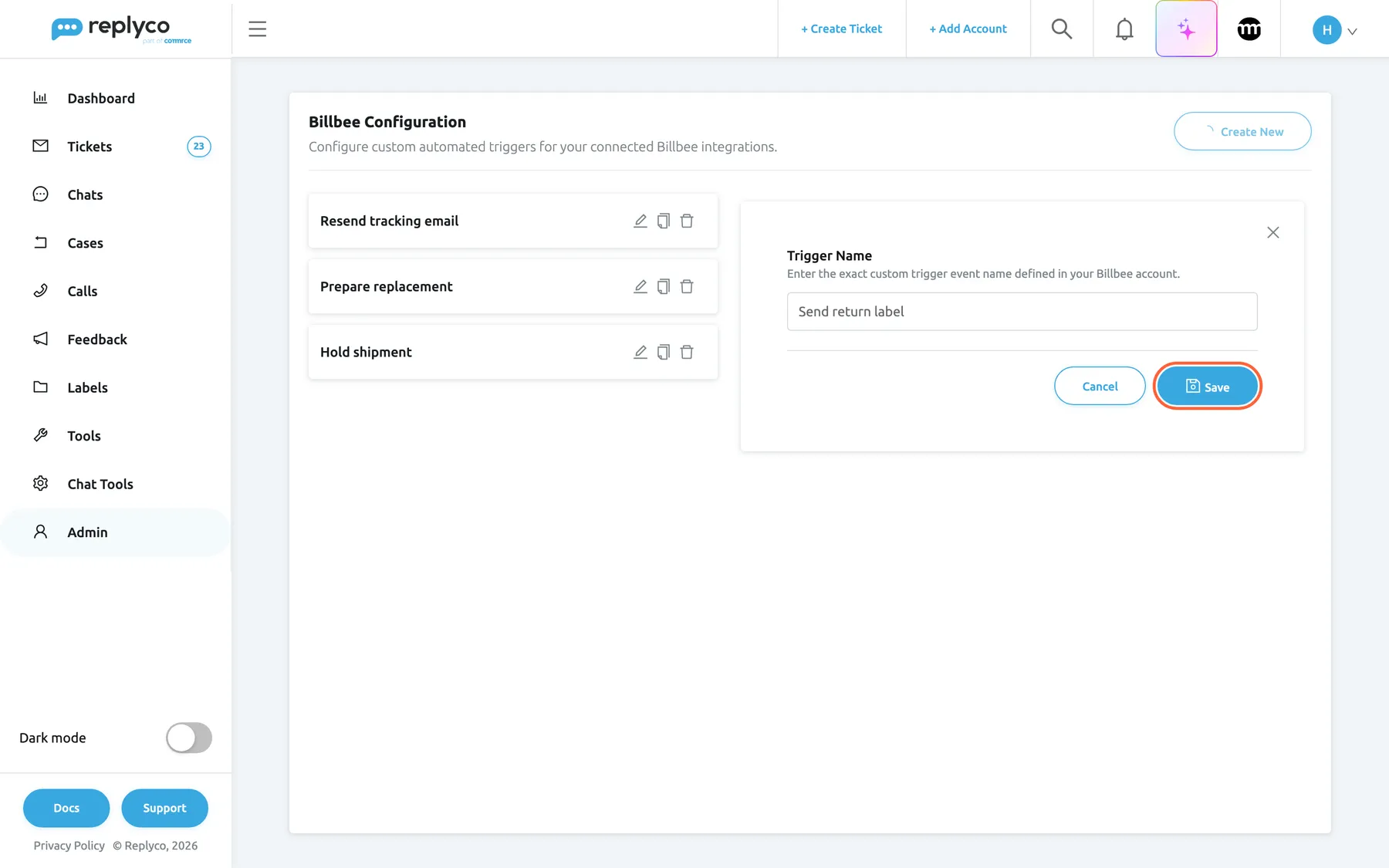
Task: Enable Dark mode switch
Action: pos(189,738)
